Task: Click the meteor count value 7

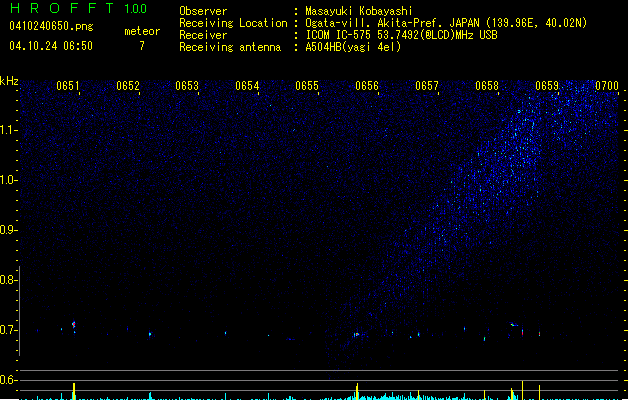Action: [x=142, y=46]
